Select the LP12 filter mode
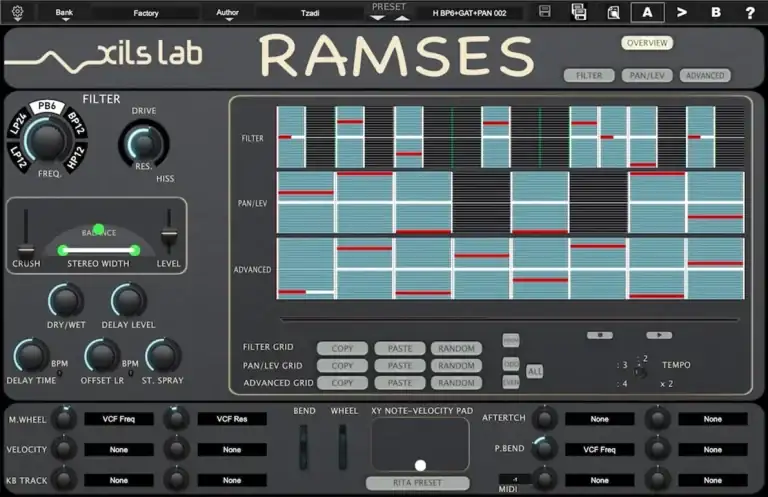This screenshot has height=497, width=768. 18,157
